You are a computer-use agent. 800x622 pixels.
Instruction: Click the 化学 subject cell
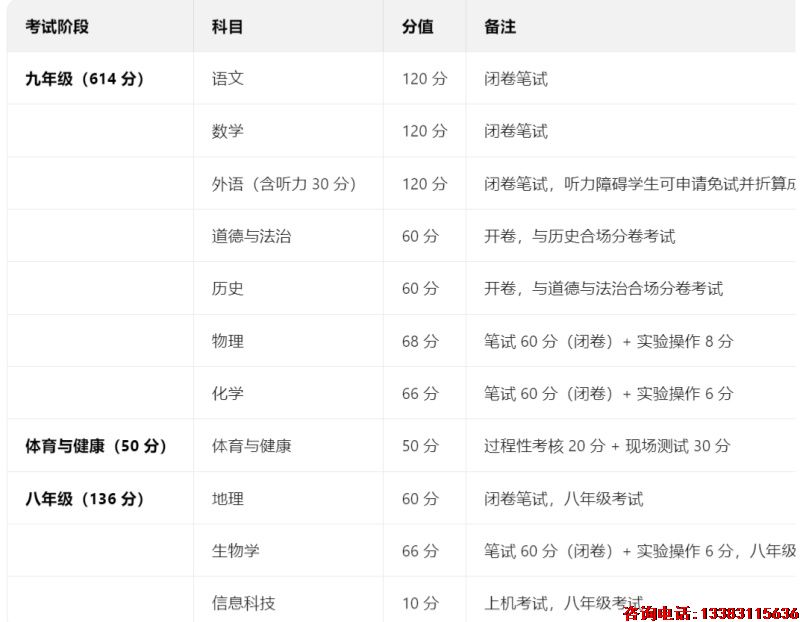click(x=222, y=392)
